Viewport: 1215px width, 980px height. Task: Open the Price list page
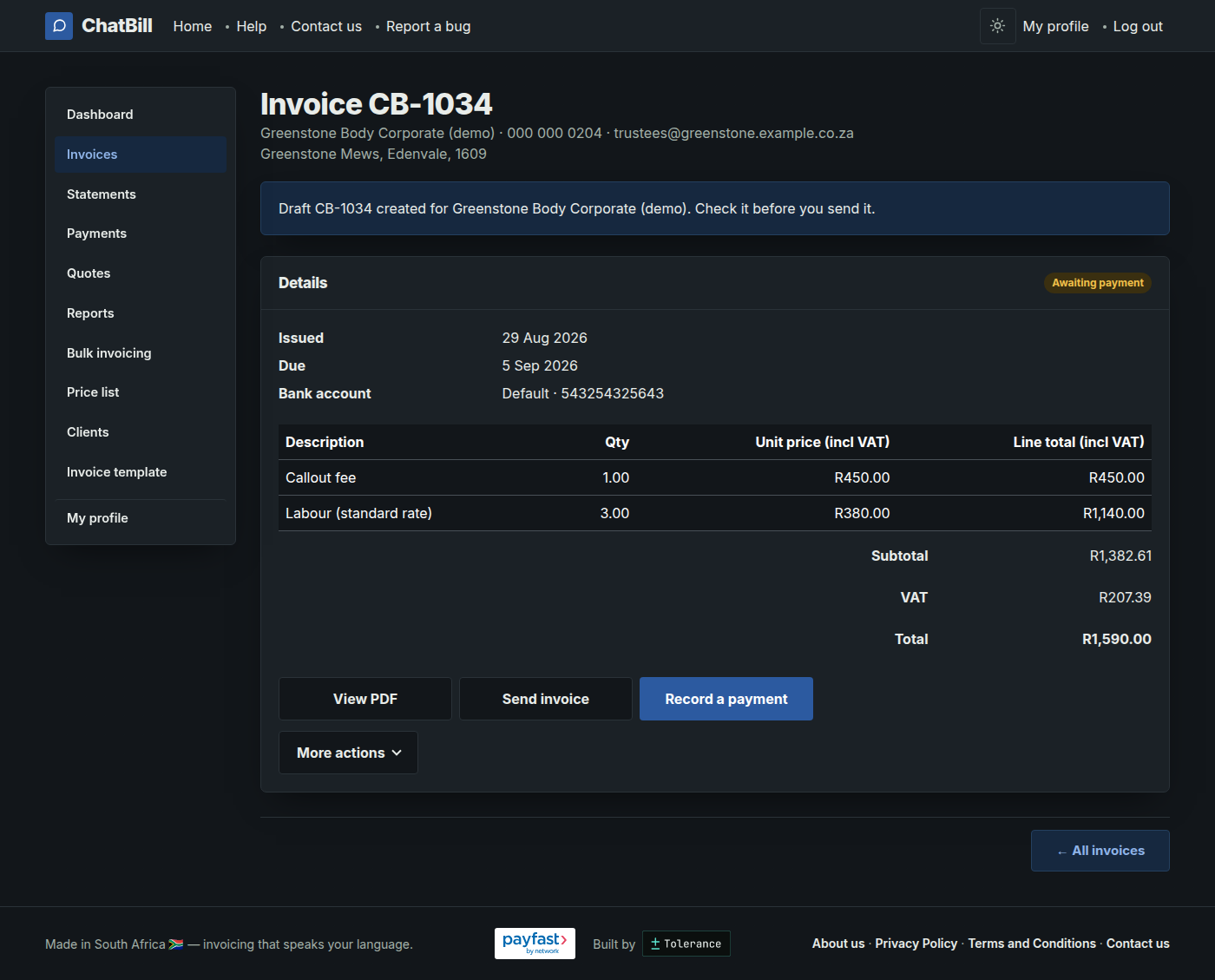pyautogui.click(x=141, y=392)
